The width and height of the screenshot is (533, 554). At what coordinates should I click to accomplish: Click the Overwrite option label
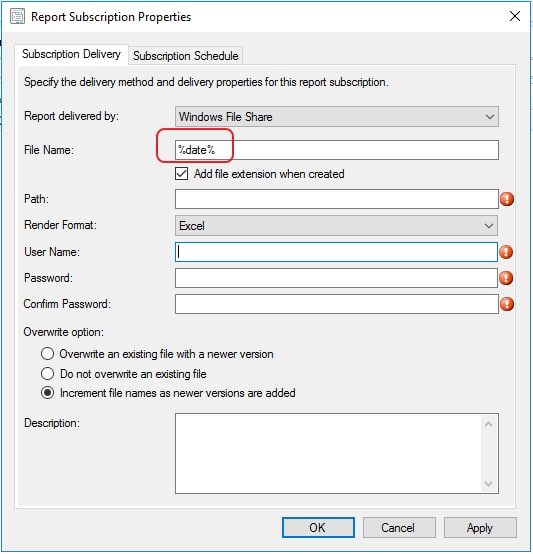pyautogui.click(x=64, y=332)
